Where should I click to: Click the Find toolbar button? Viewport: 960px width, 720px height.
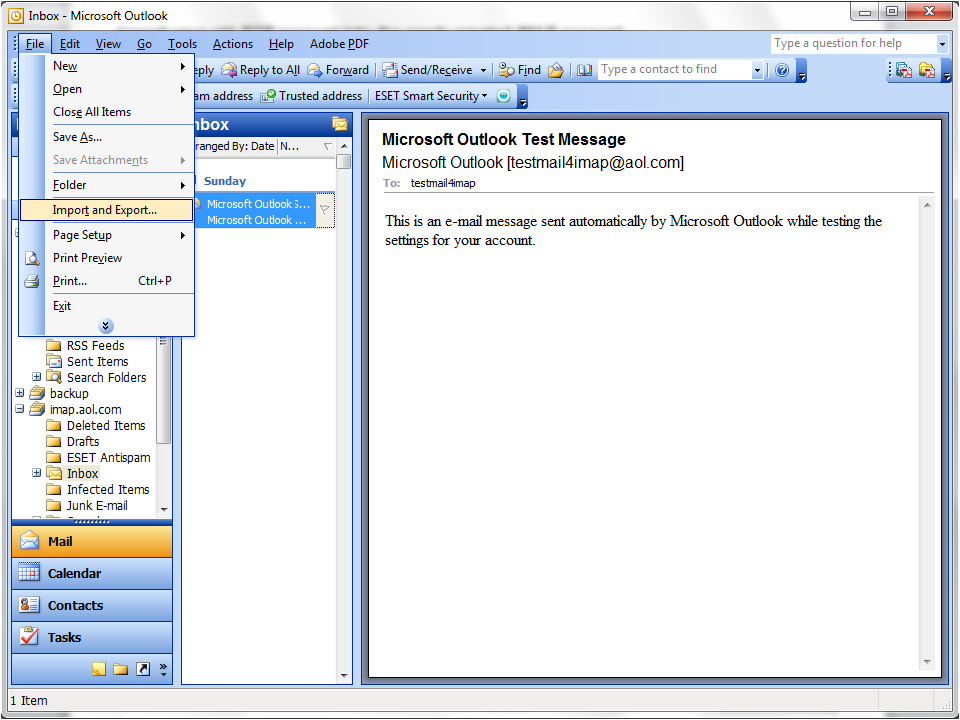point(520,70)
